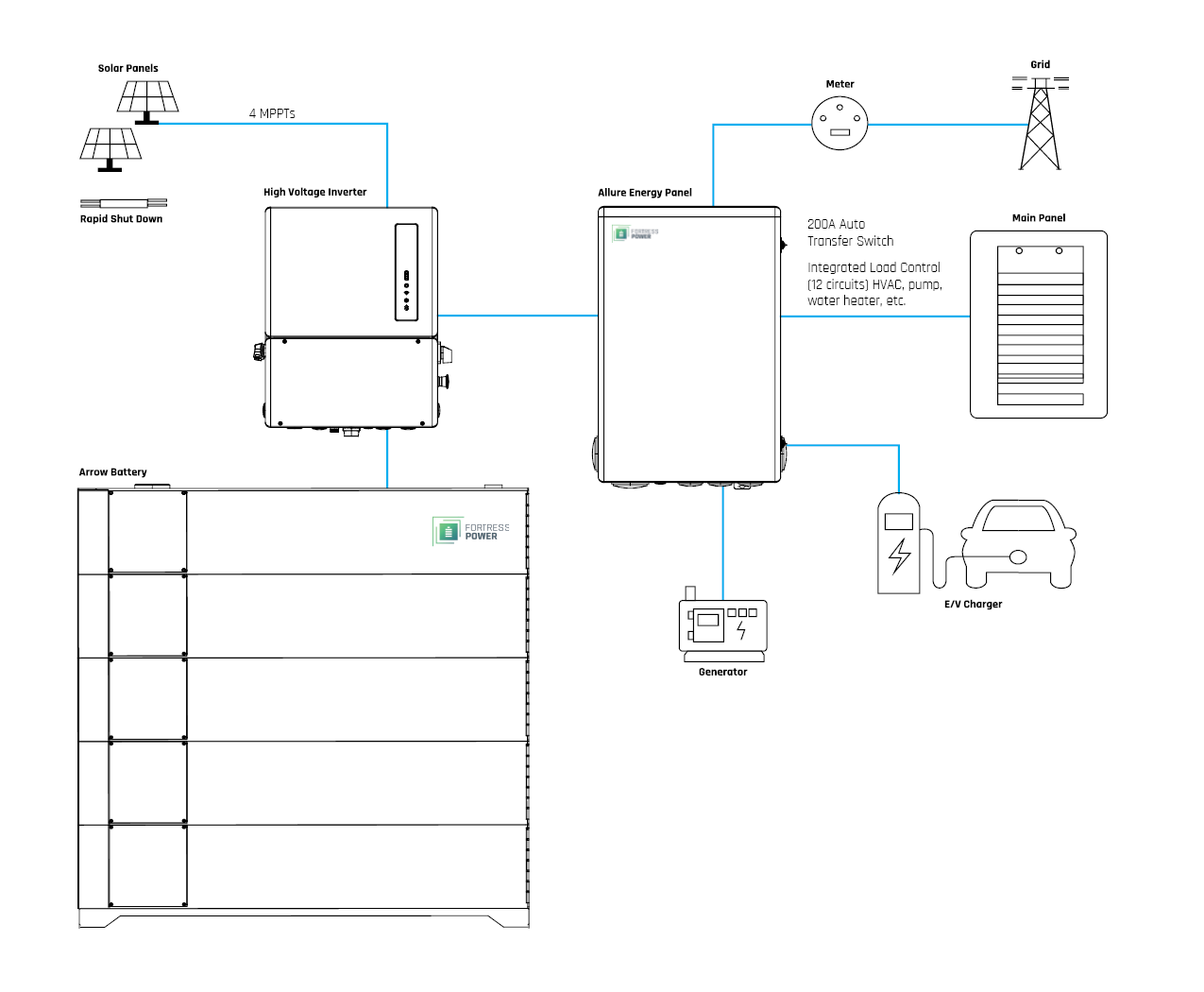Select the Main Panel breaker box icon
The height and width of the screenshot is (992, 1204).
point(1039,324)
